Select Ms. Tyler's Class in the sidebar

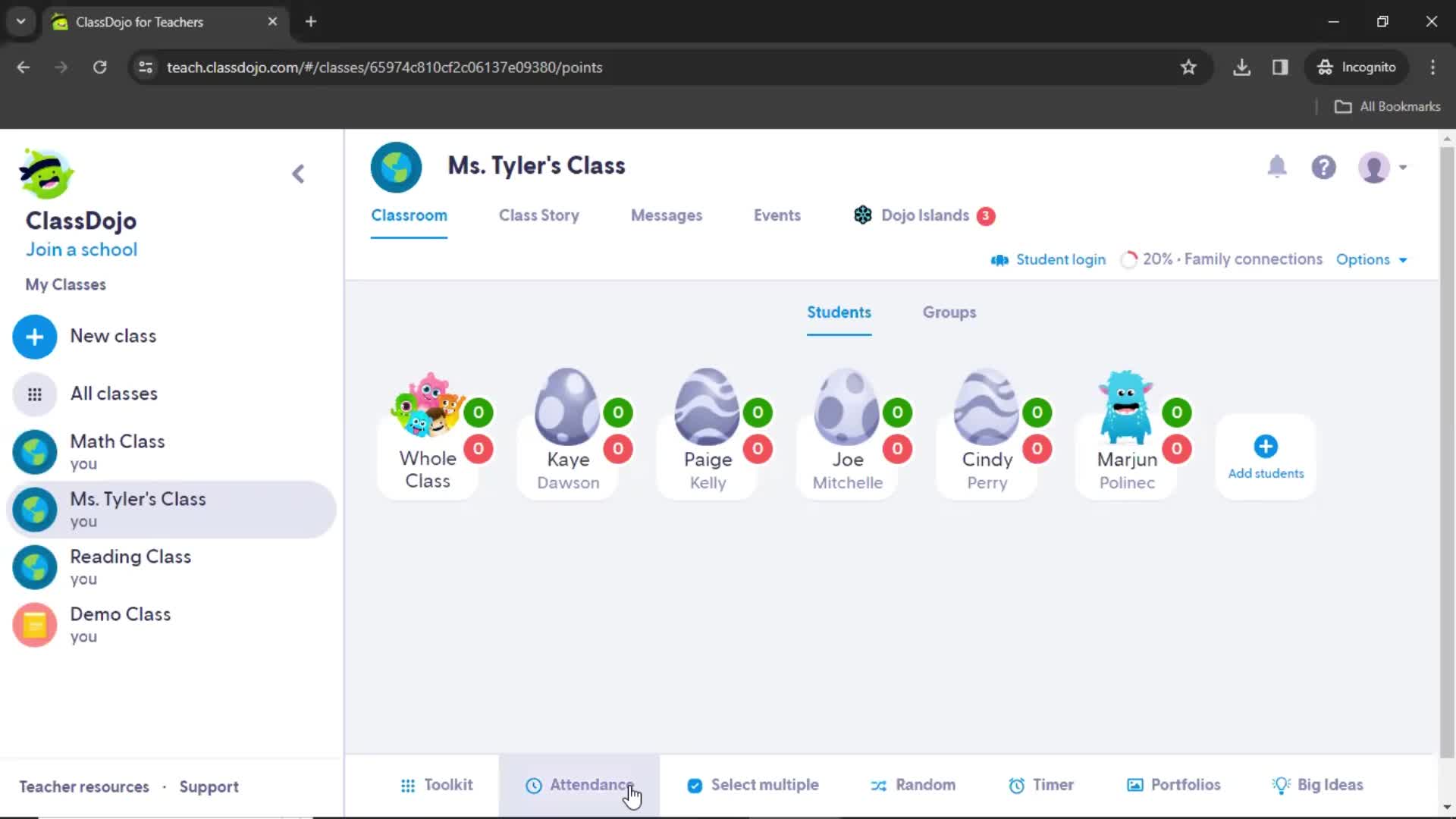(x=171, y=510)
